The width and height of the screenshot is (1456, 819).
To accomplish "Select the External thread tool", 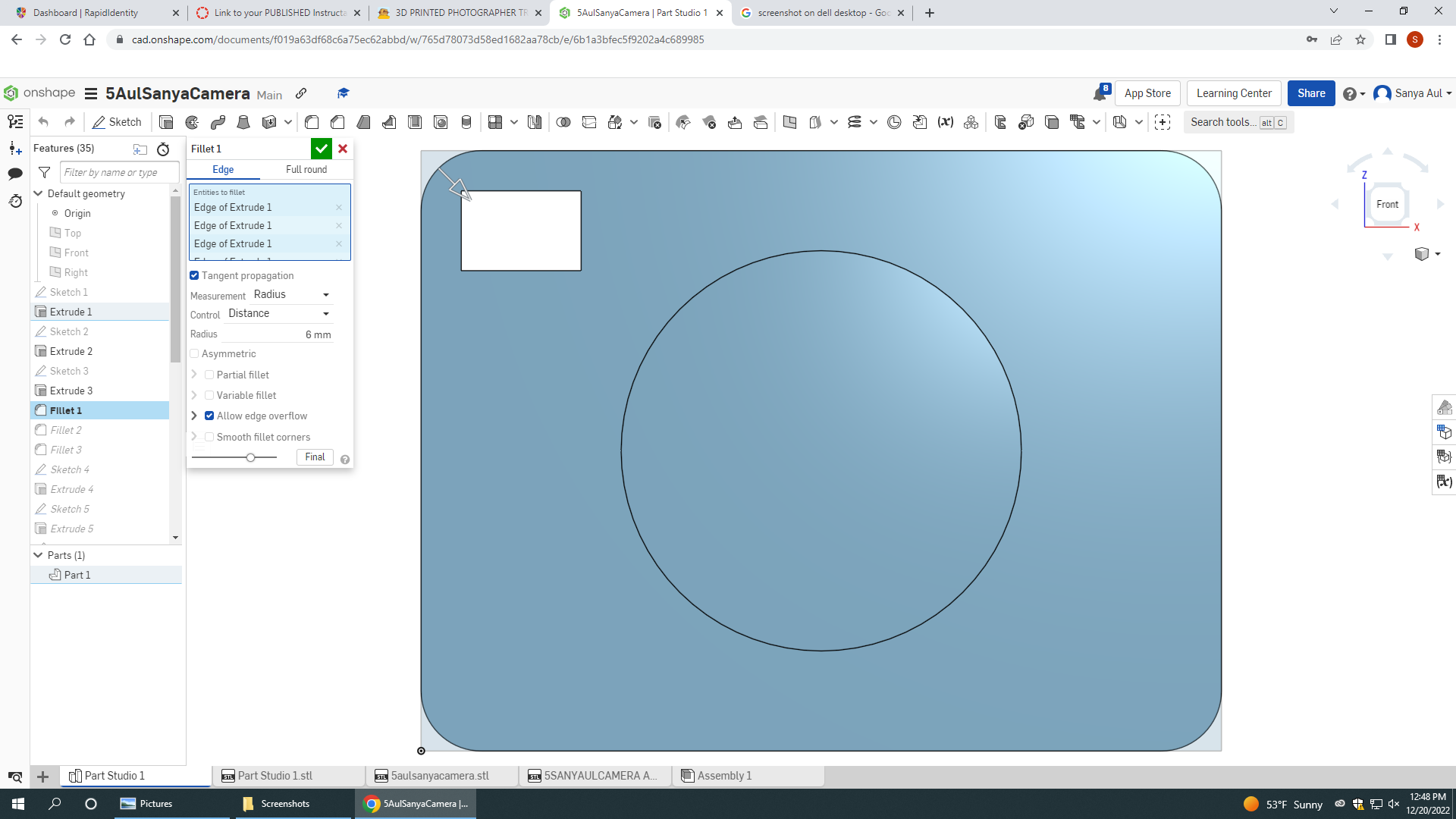I will coord(466,122).
